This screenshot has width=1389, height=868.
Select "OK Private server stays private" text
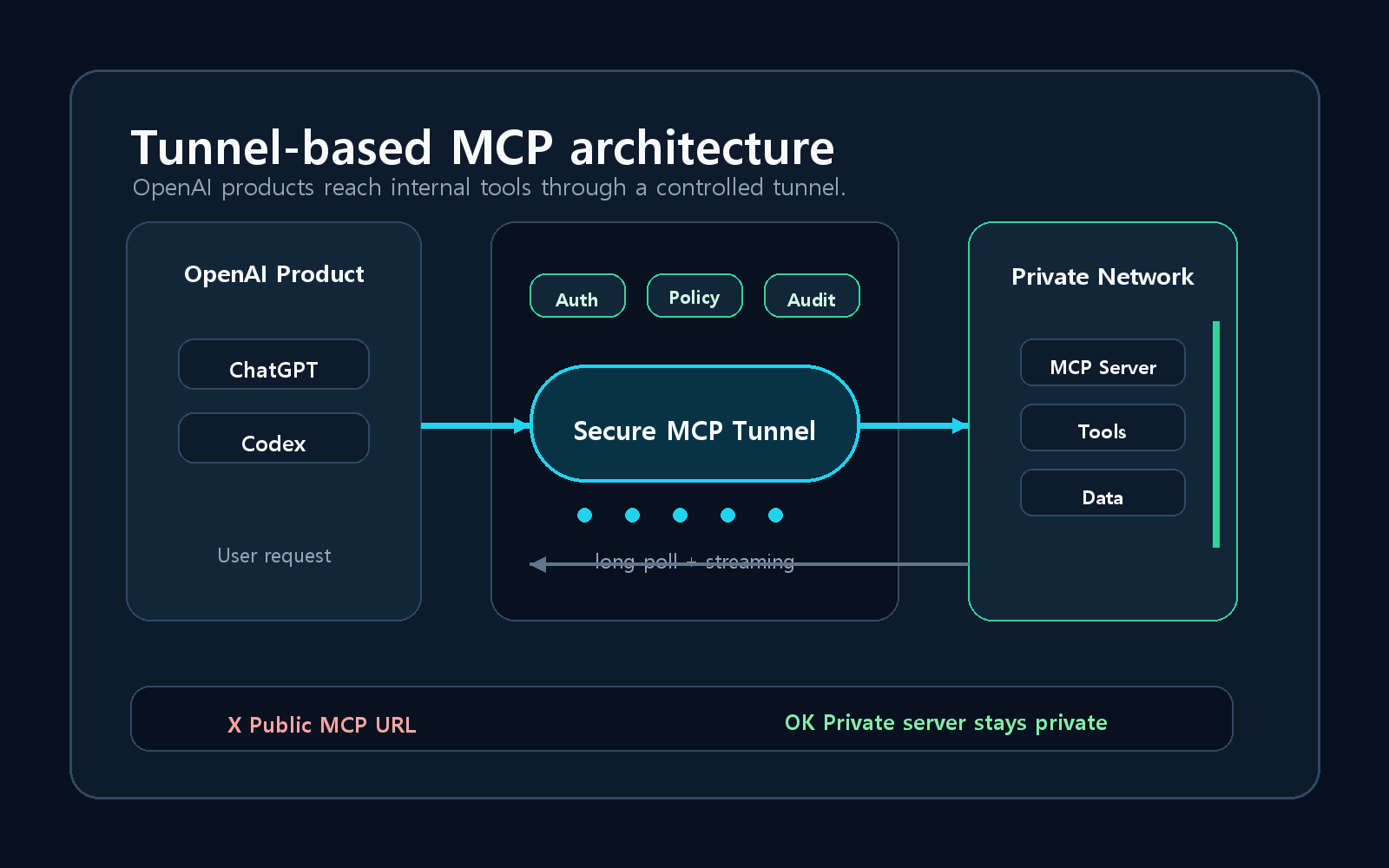[946, 723]
